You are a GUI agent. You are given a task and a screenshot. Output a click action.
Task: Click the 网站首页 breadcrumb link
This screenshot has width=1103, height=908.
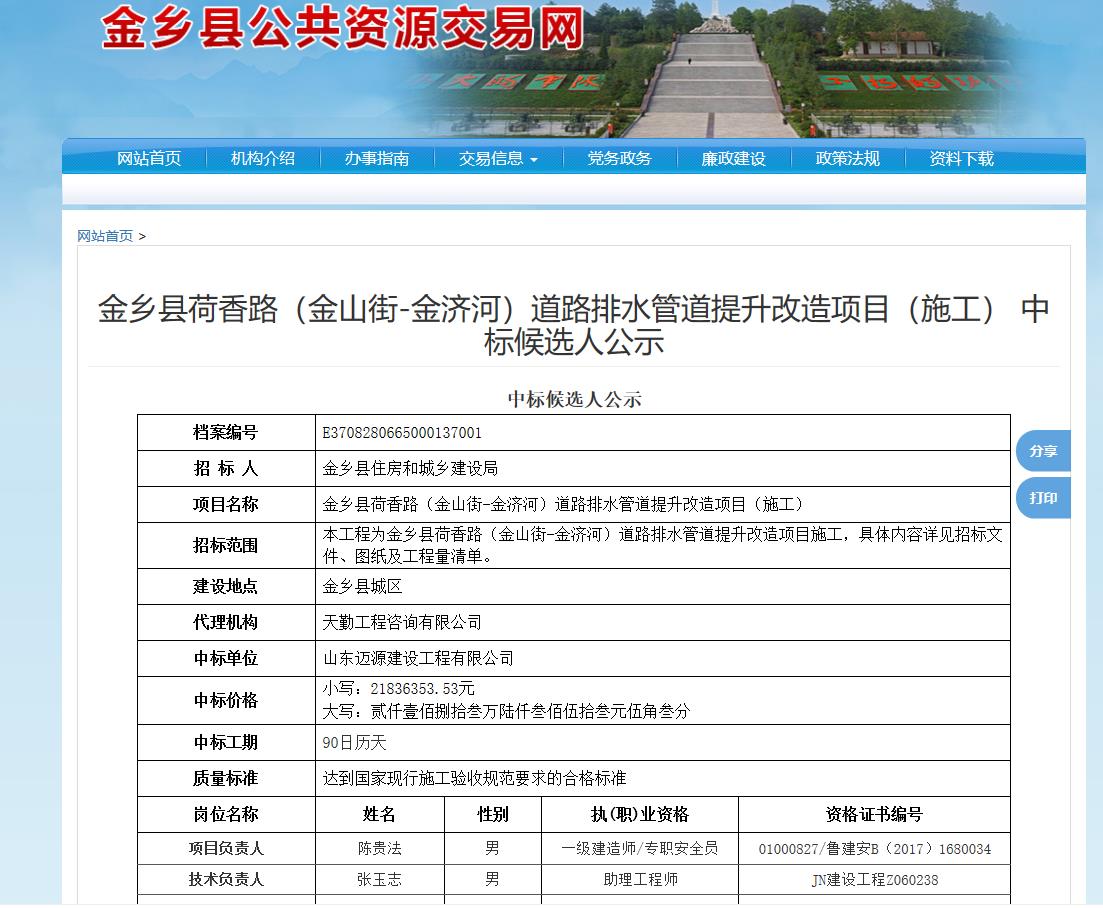[105, 236]
